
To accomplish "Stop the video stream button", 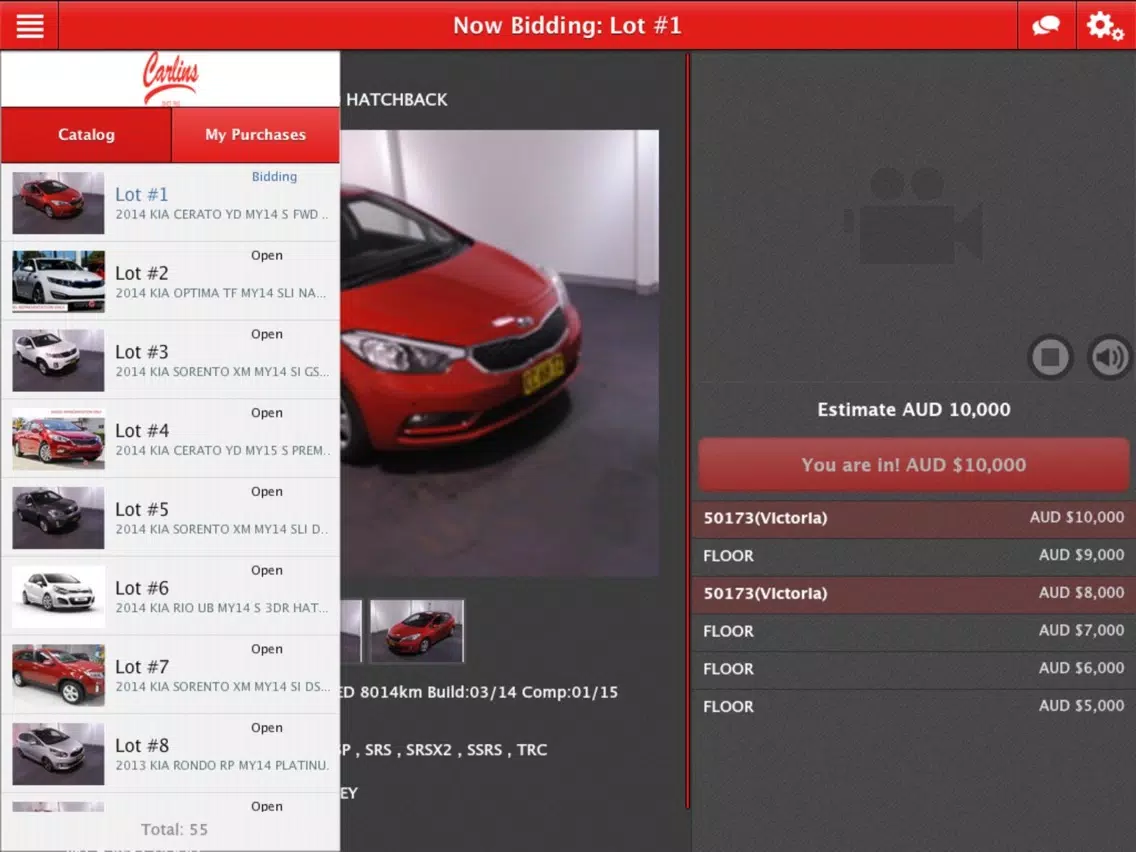I will click(1051, 356).
